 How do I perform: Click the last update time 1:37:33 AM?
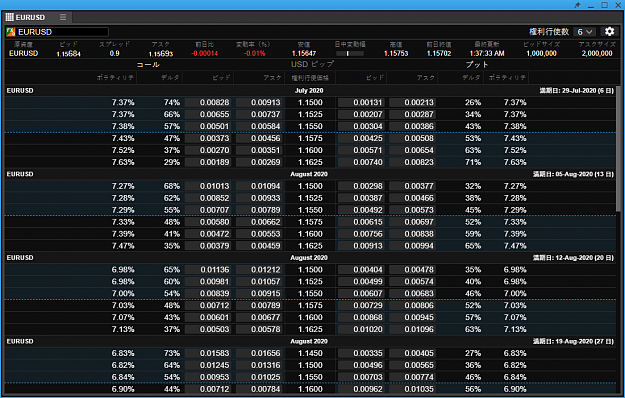tap(487, 53)
